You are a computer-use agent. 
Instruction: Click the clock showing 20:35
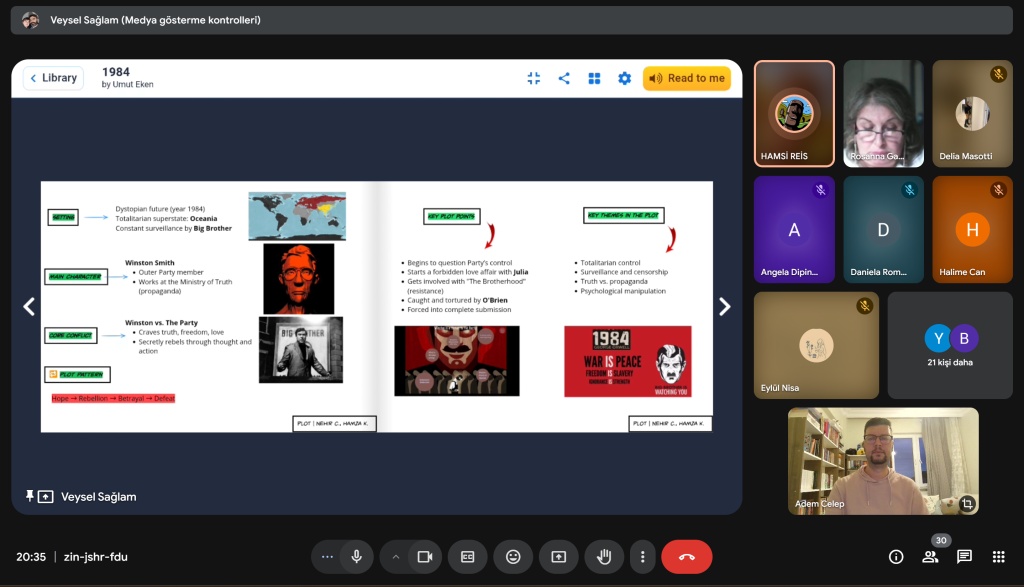point(31,557)
